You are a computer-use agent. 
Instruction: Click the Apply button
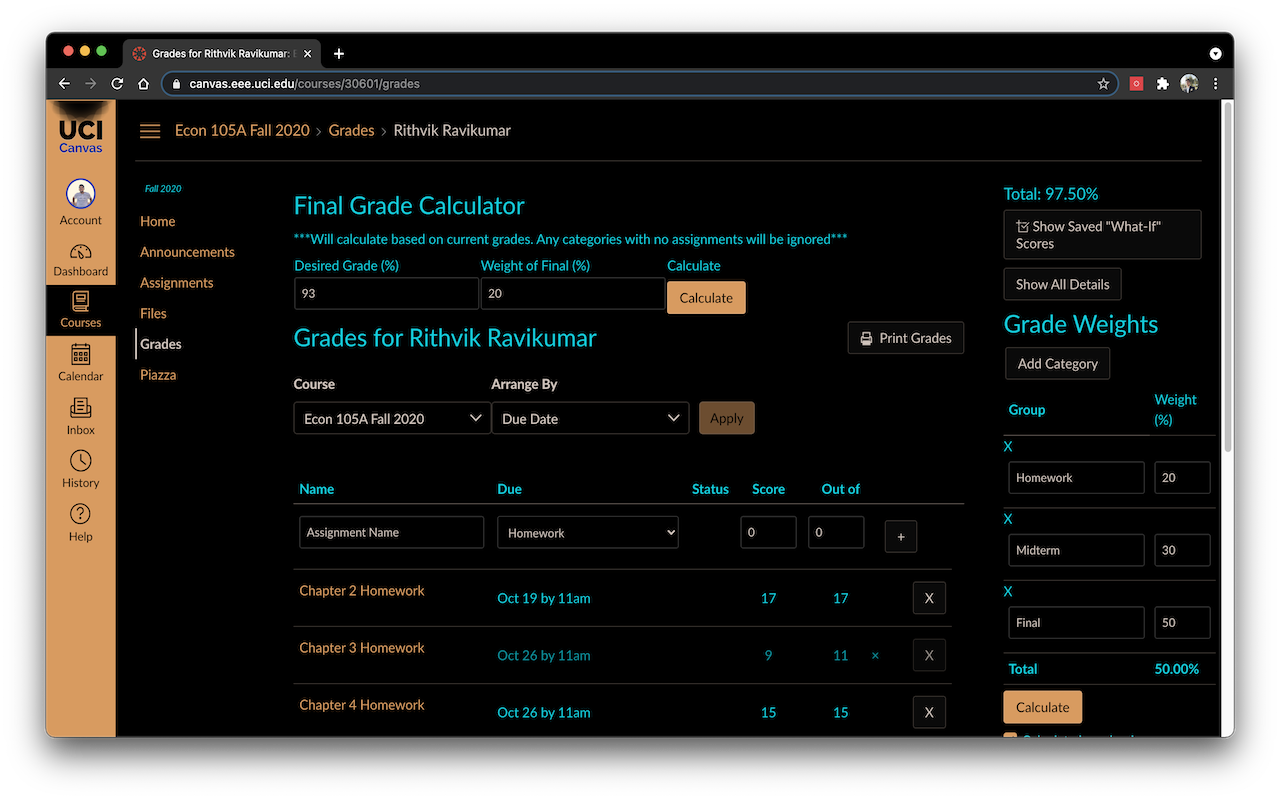coord(727,418)
